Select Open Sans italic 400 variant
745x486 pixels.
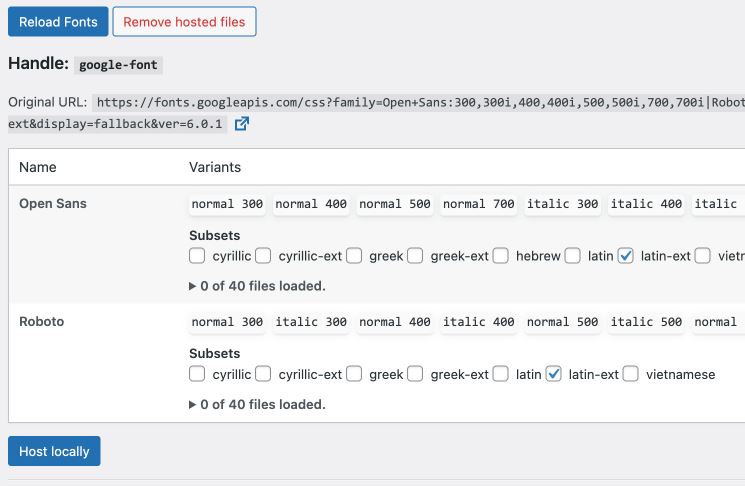pyautogui.click(x=646, y=204)
